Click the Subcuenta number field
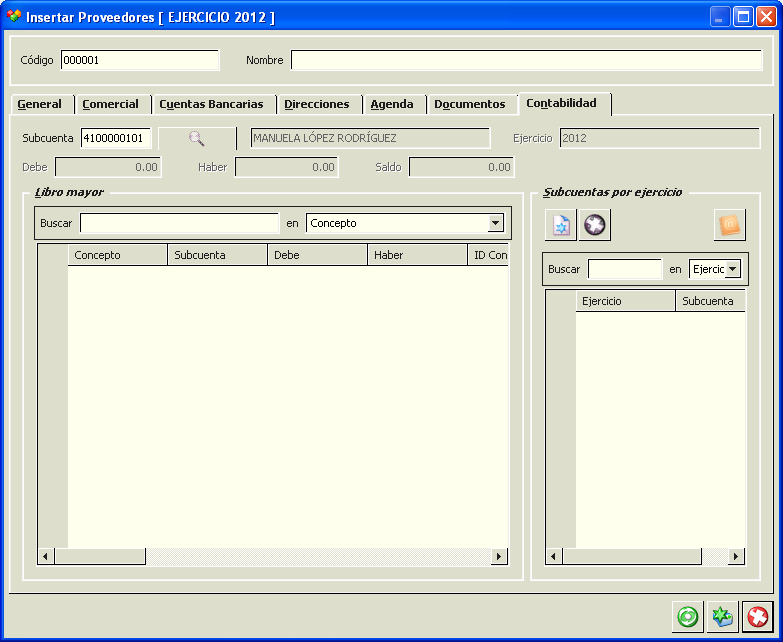783x642 pixels. [x=116, y=138]
